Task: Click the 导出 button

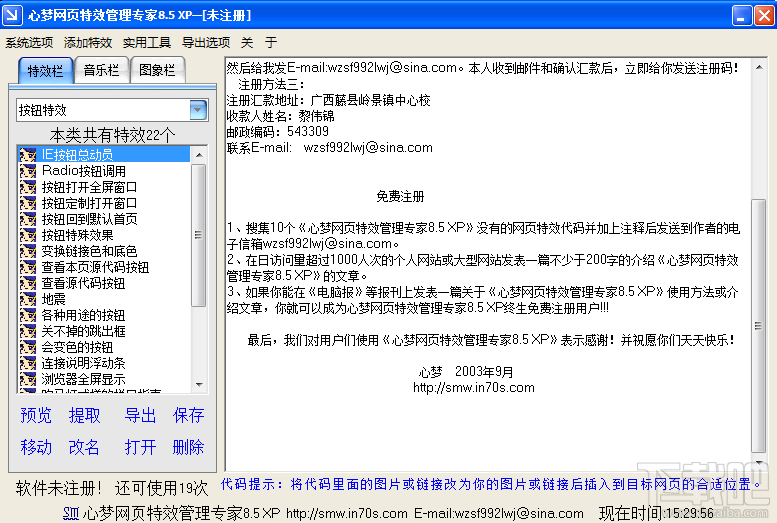Action: pos(140,415)
